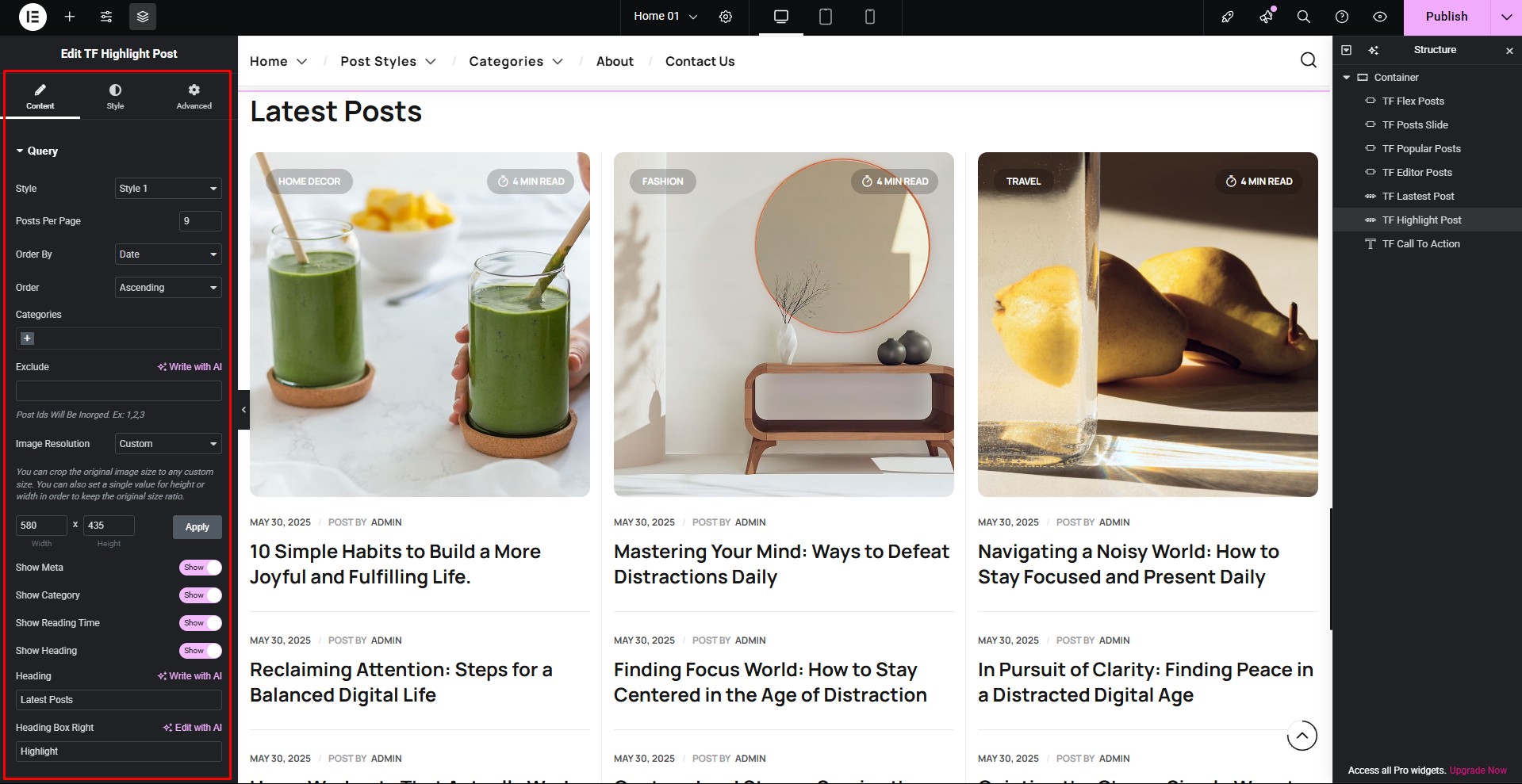
Task: Toggle the Show Reading Time switch
Action: pos(201,623)
